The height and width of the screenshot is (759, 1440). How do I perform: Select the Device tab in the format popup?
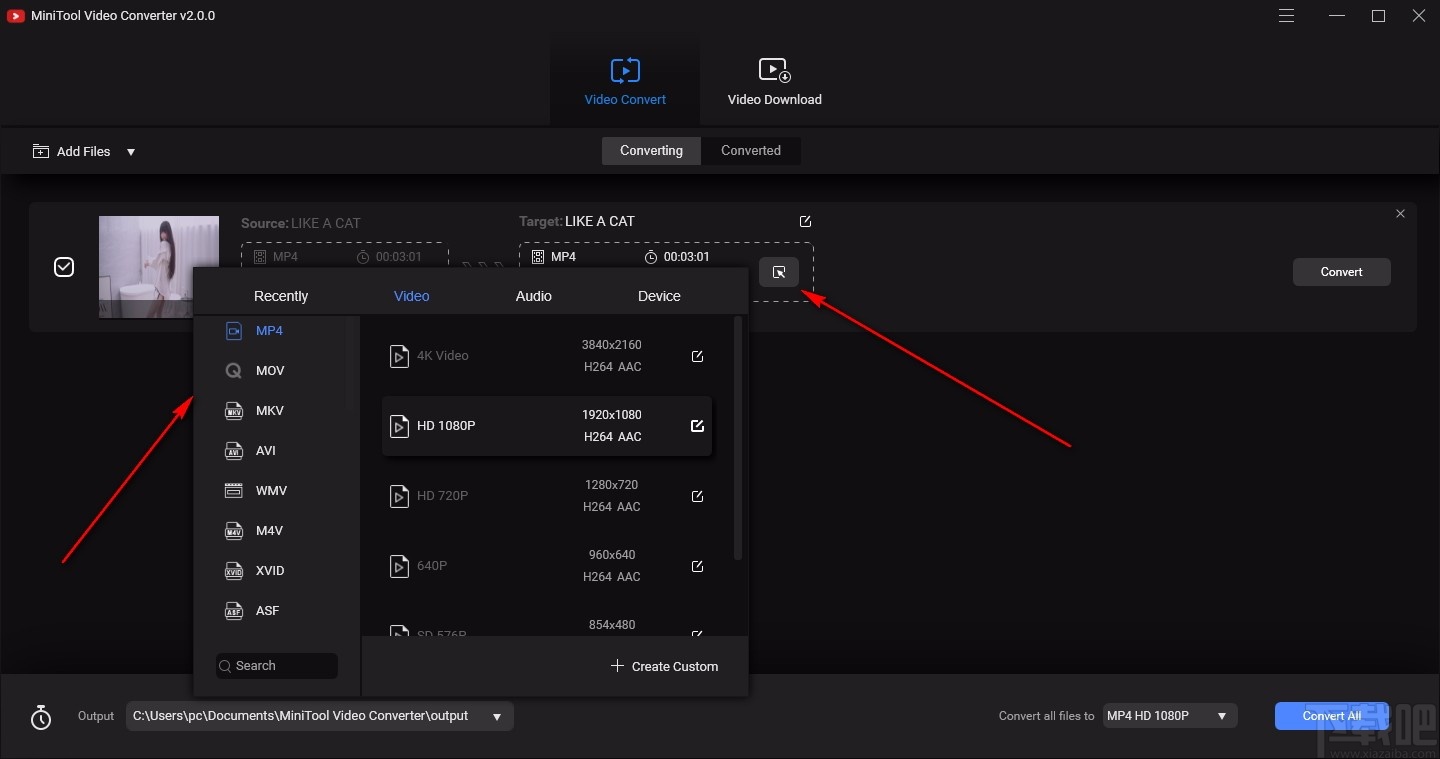(659, 296)
